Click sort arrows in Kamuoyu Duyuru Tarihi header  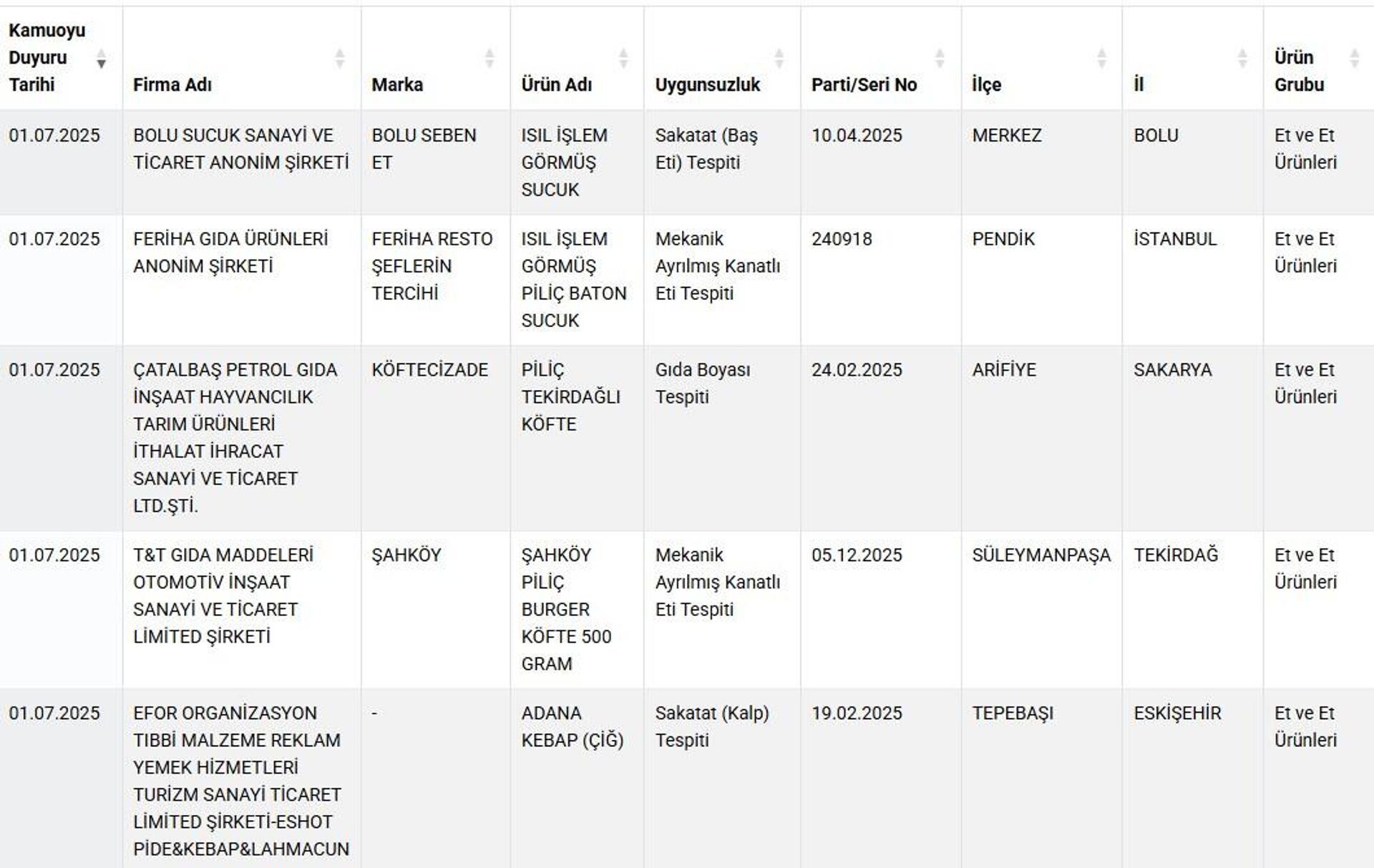point(102,58)
